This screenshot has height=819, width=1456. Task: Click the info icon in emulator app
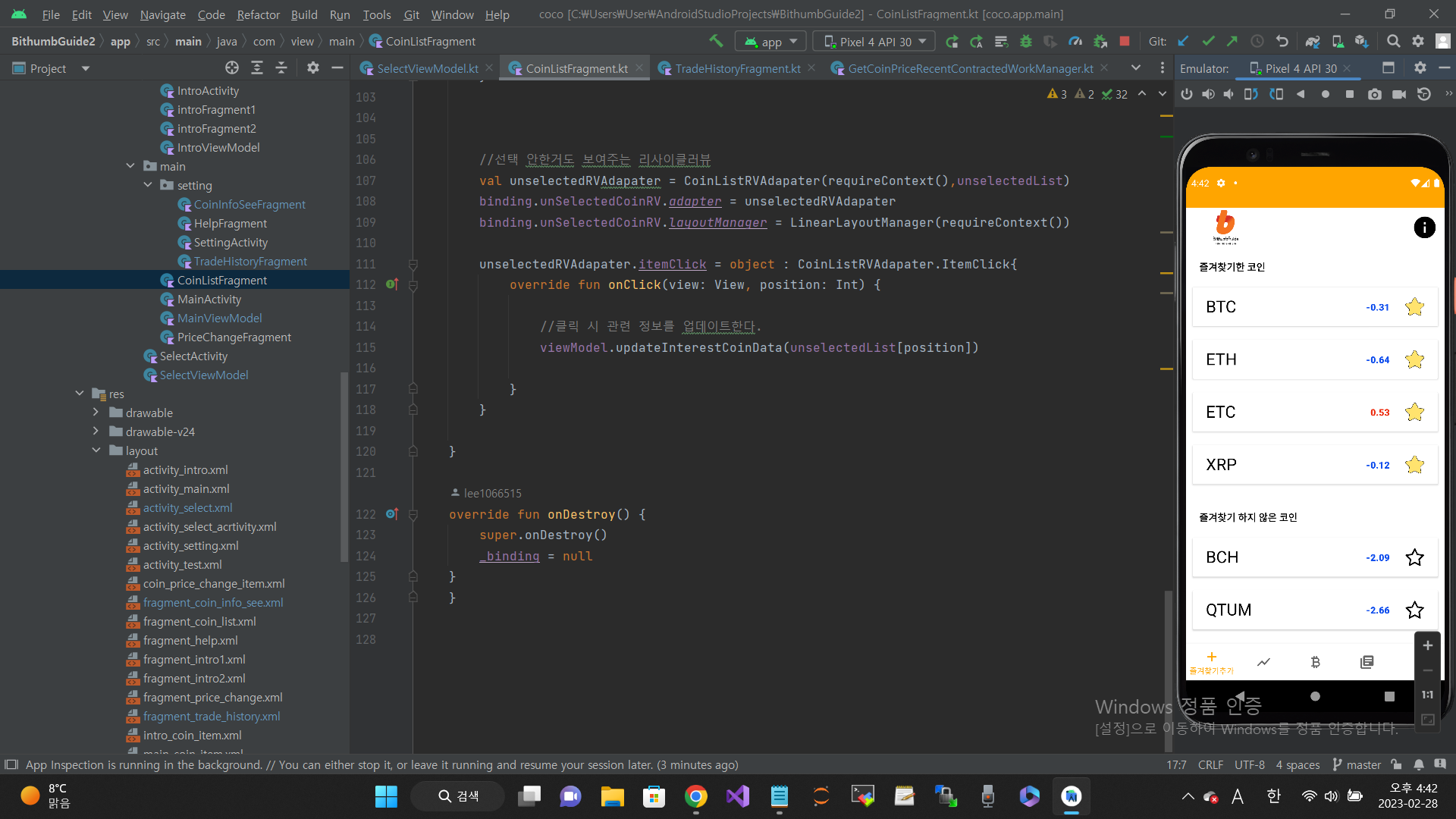1424,227
